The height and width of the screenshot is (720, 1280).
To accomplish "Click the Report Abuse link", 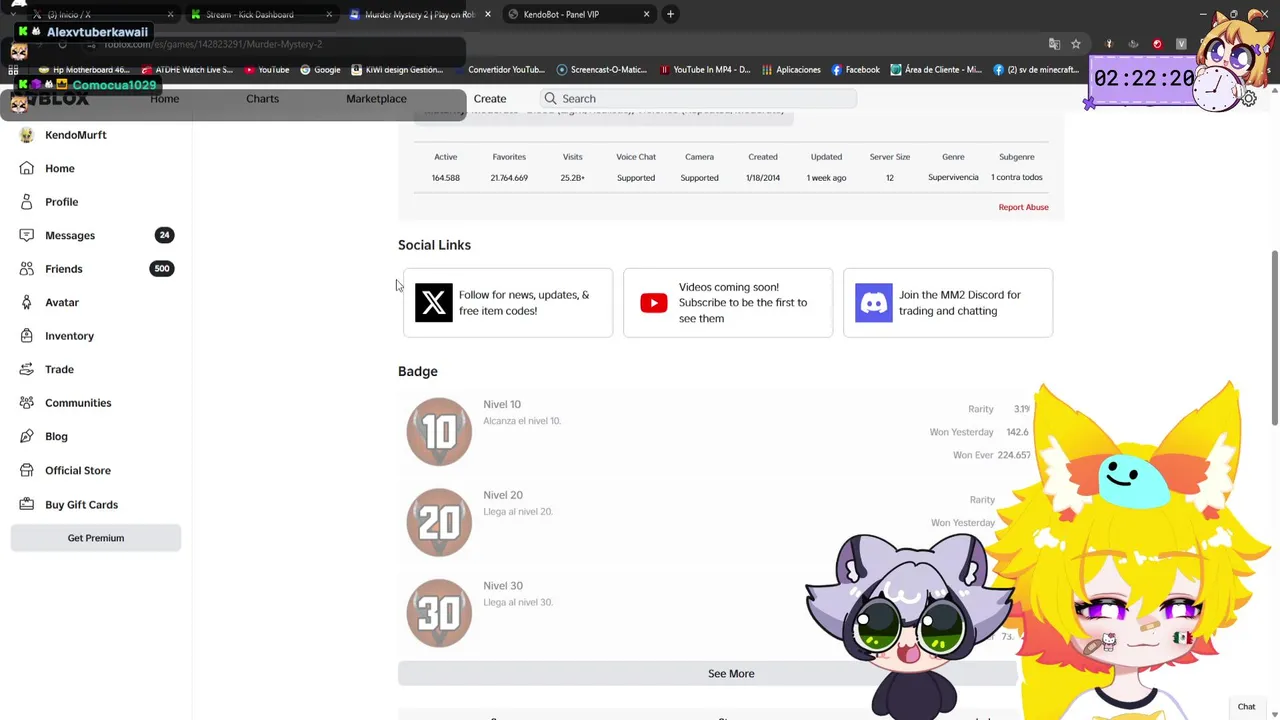I will click(1023, 207).
